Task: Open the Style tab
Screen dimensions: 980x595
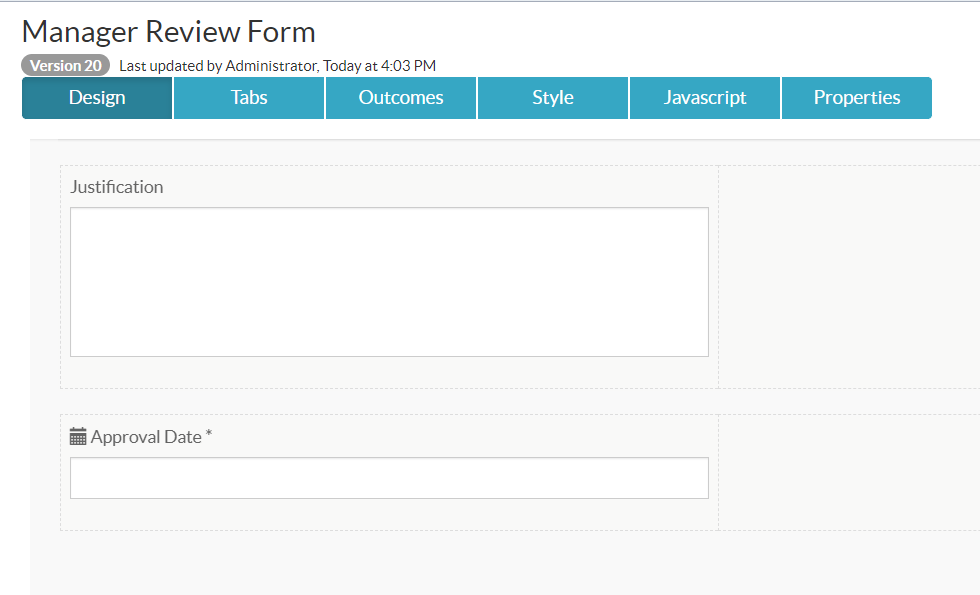Action: (x=552, y=97)
